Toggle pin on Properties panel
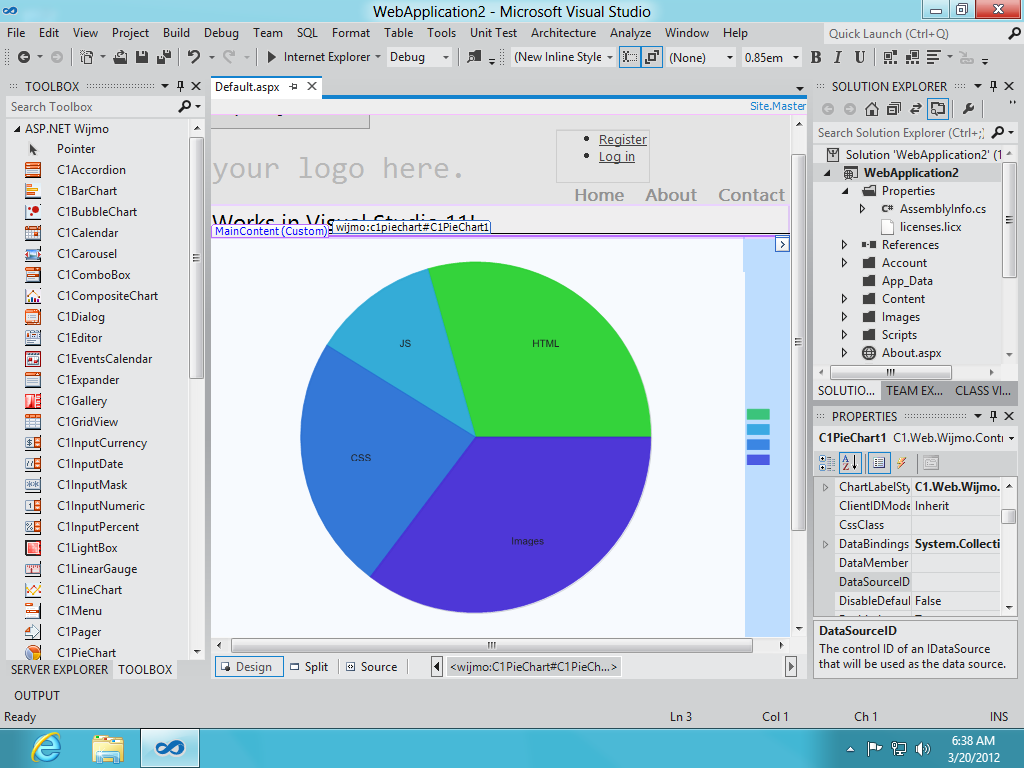 993,416
